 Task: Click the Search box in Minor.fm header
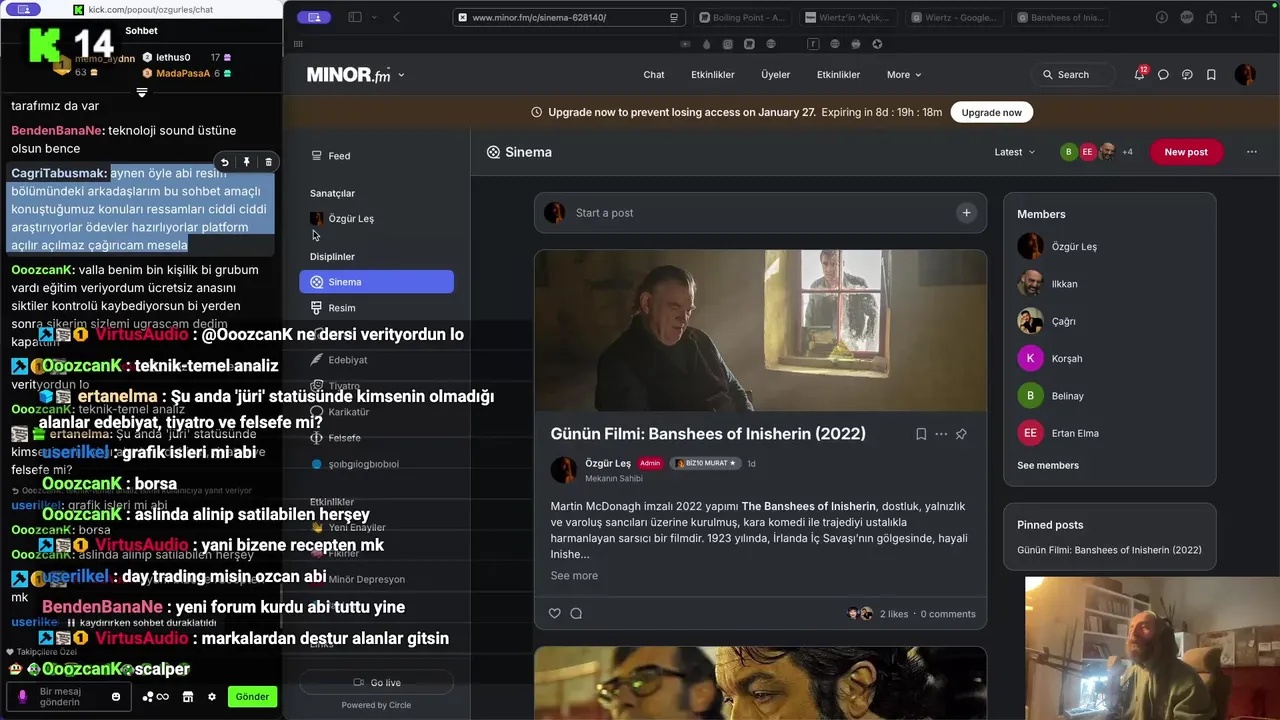[x=1072, y=75]
